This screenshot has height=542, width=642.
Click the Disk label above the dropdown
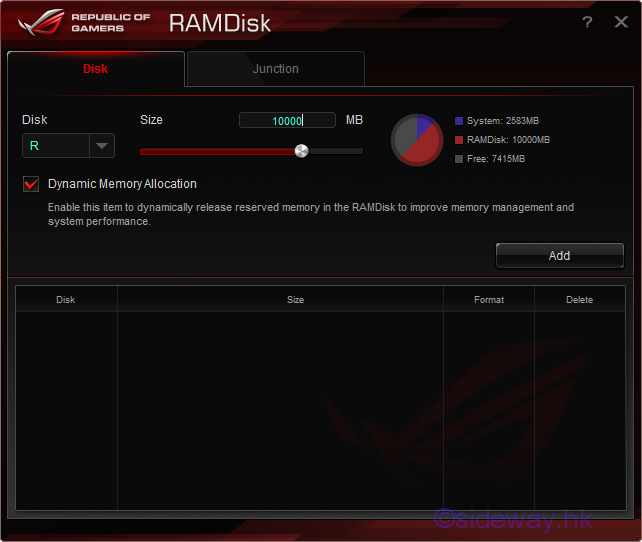34,120
